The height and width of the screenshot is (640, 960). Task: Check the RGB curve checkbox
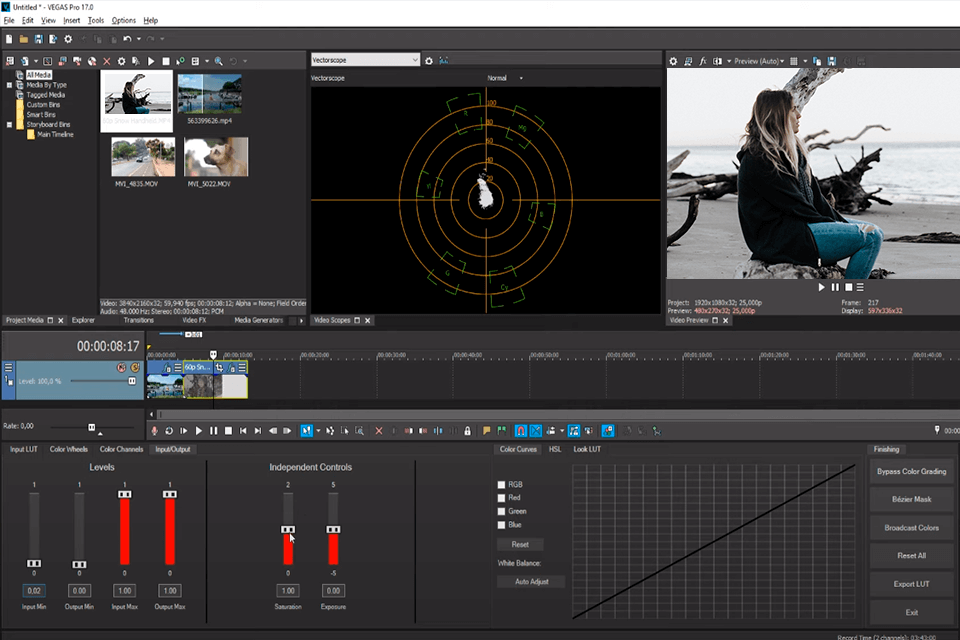[501, 484]
